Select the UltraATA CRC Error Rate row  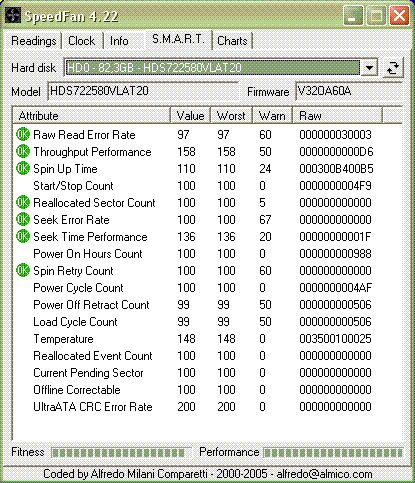(207, 407)
